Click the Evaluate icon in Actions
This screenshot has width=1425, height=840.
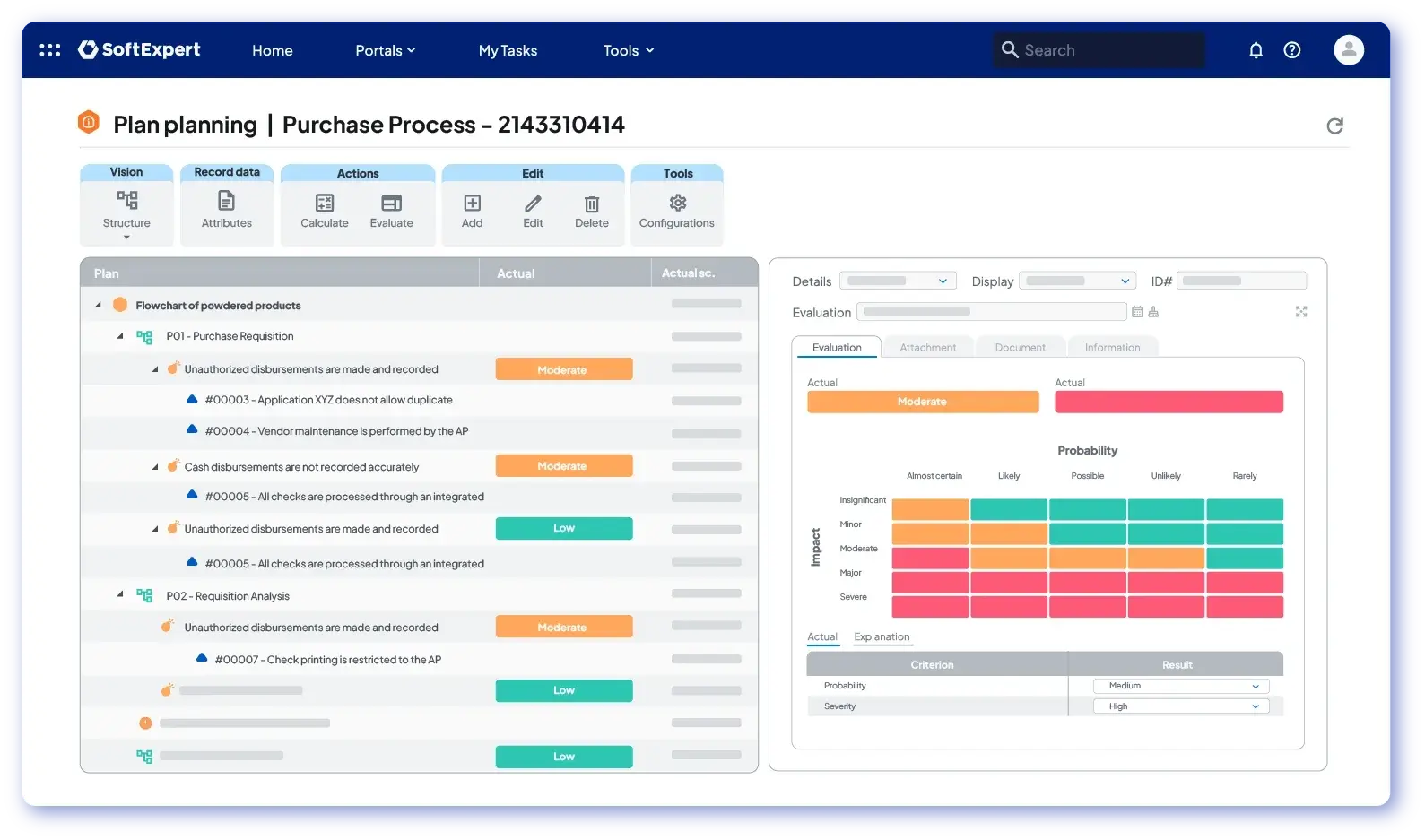click(x=391, y=204)
